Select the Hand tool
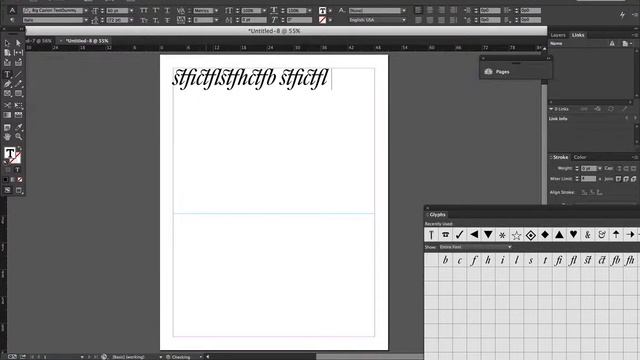This screenshot has height=360, width=640. (7, 137)
